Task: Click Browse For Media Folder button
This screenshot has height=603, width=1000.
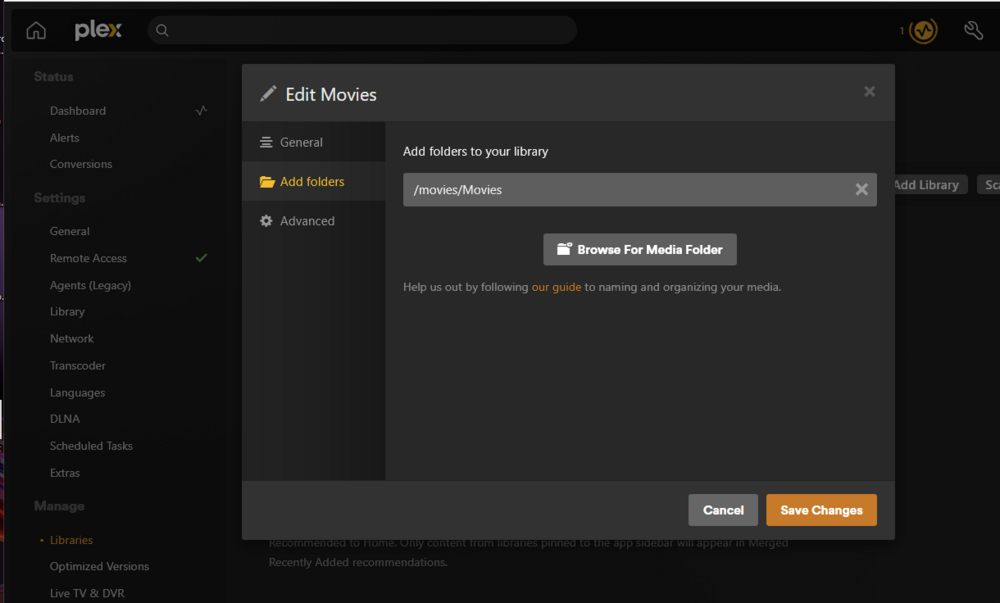Action: tap(640, 249)
